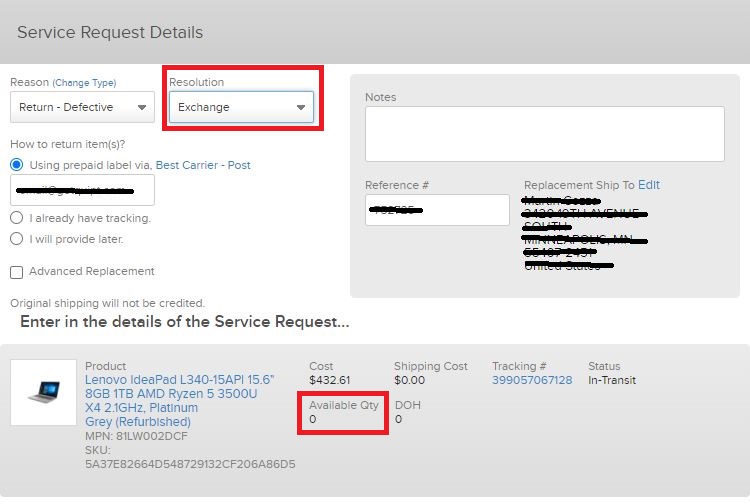Select the 'I will provide later' option
750x504 pixels.
pos(16,239)
